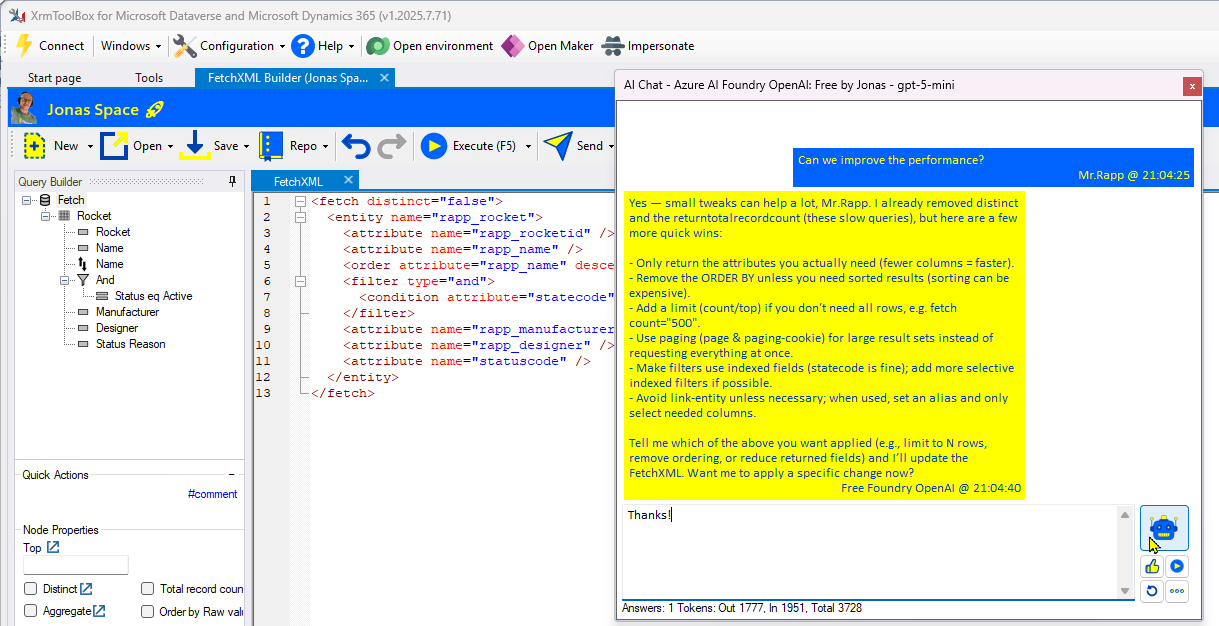Open the Save dropdown arrow
Screen dimensions: 1219x626
(x=246, y=146)
